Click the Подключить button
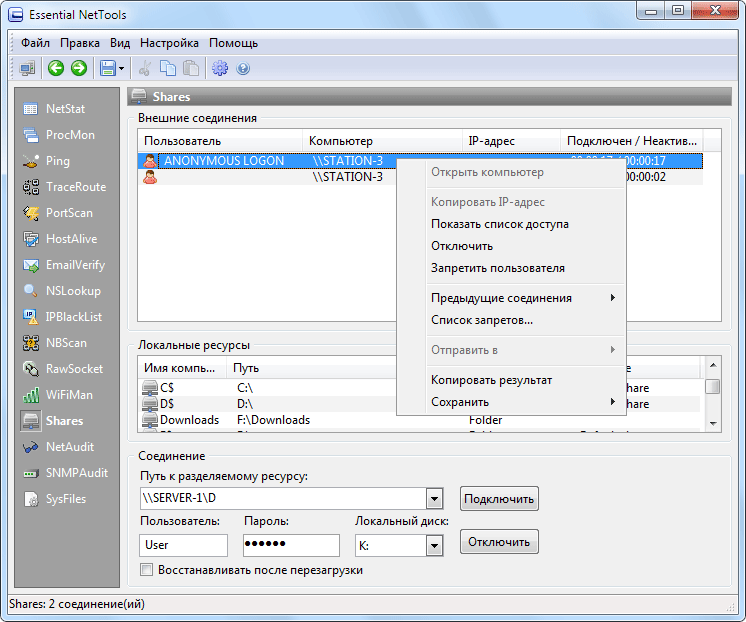Image resolution: width=746 pixels, height=622 pixels. point(499,499)
